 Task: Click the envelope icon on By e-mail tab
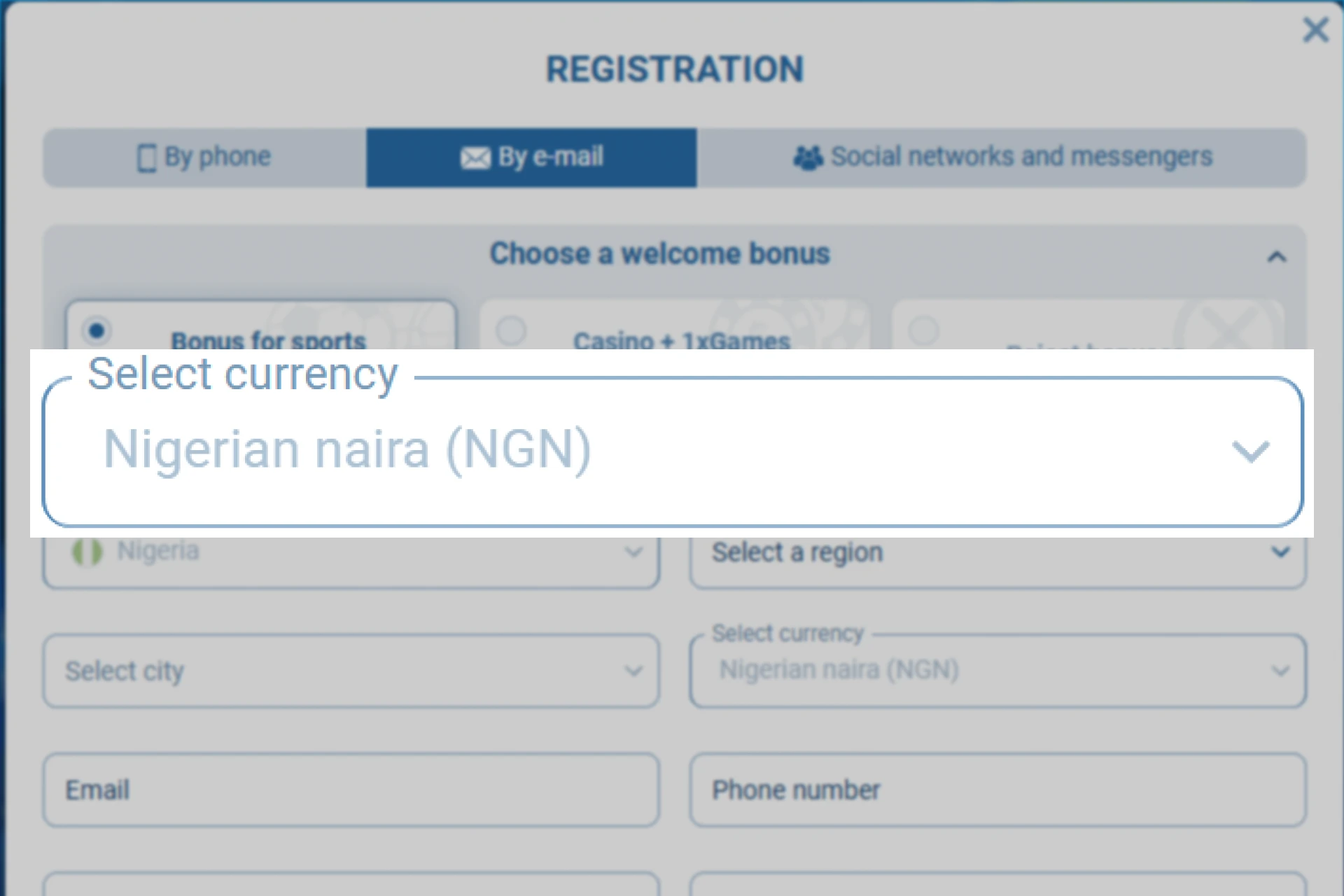click(x=475, y=157)
